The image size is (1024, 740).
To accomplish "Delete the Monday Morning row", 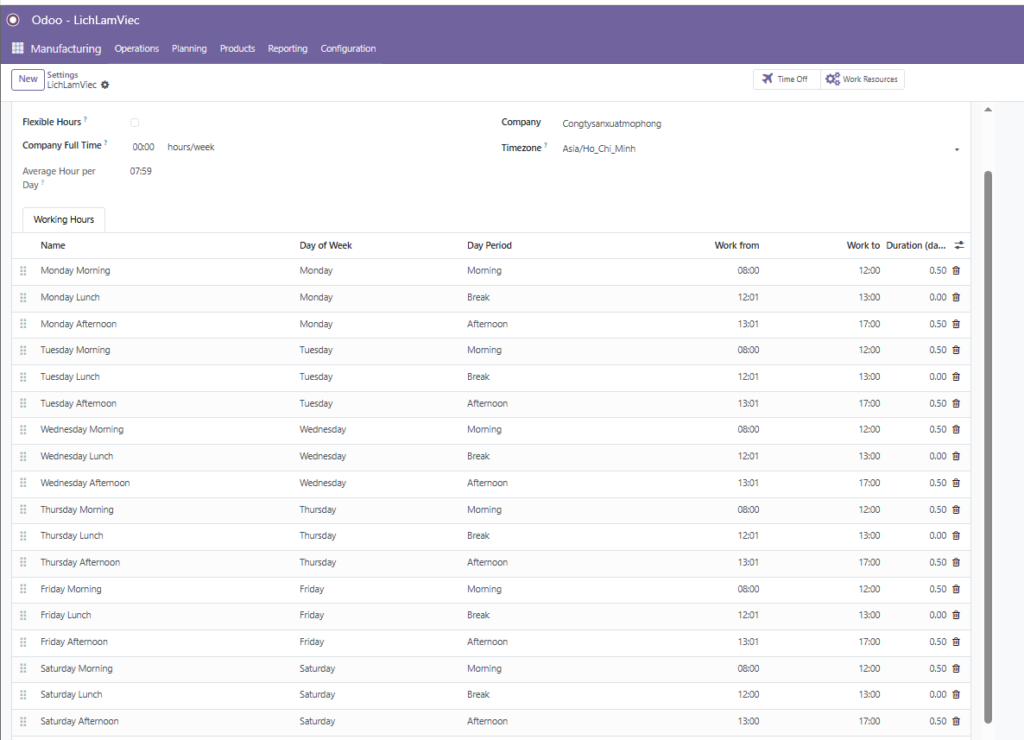I will [x=955, y=271].
